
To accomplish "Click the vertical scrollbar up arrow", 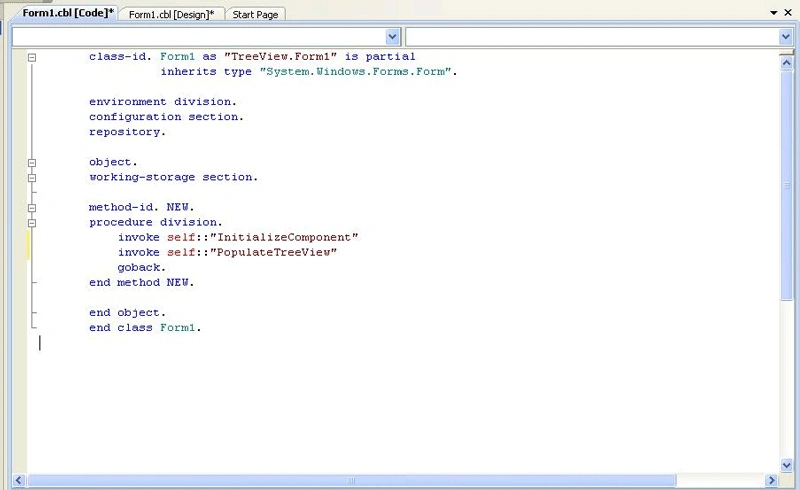I will [x=786, y=63].
